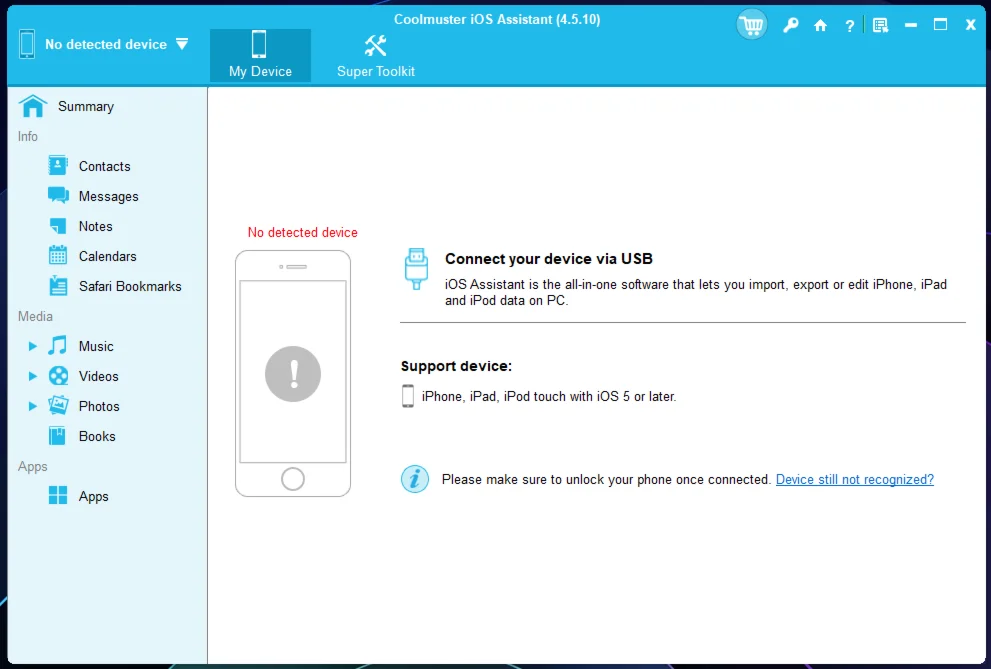
Task: Select Calendars in the sidebar
Action: tap(107, 256)
